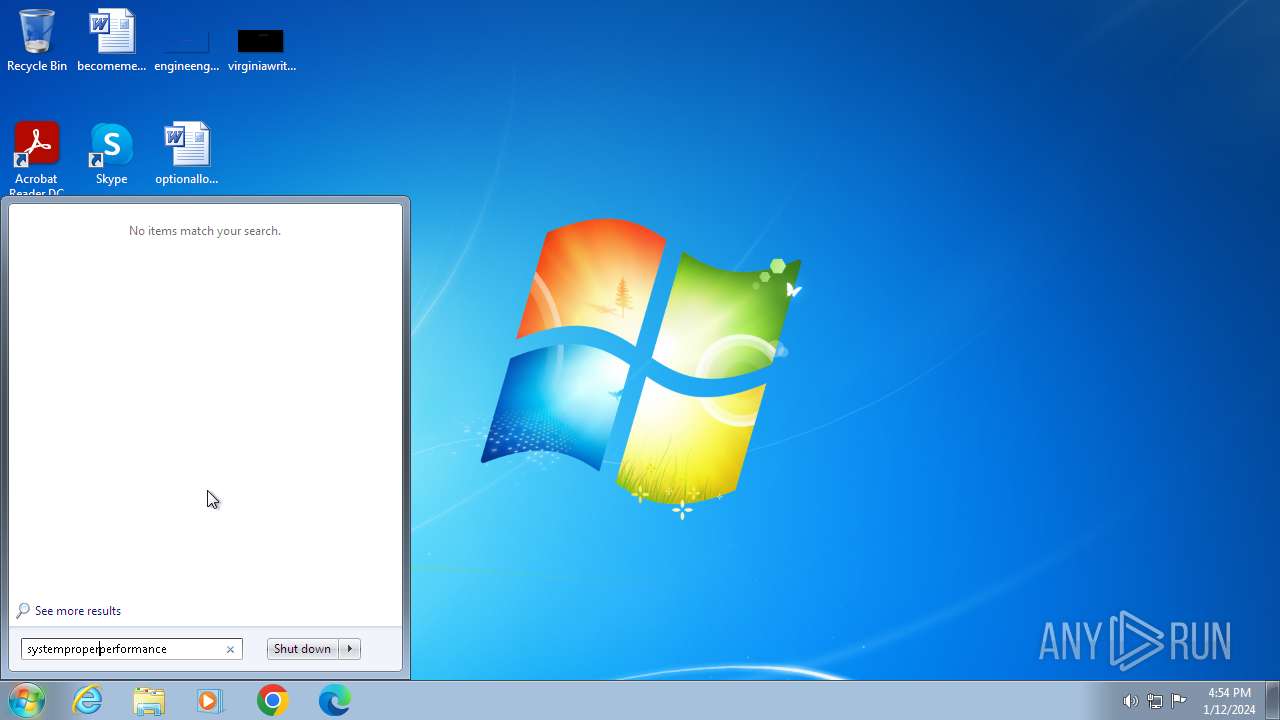Launch Windows Media Player from taskbar
Viewport: 1280px width, 720px height.
click(x=210, y=700)
